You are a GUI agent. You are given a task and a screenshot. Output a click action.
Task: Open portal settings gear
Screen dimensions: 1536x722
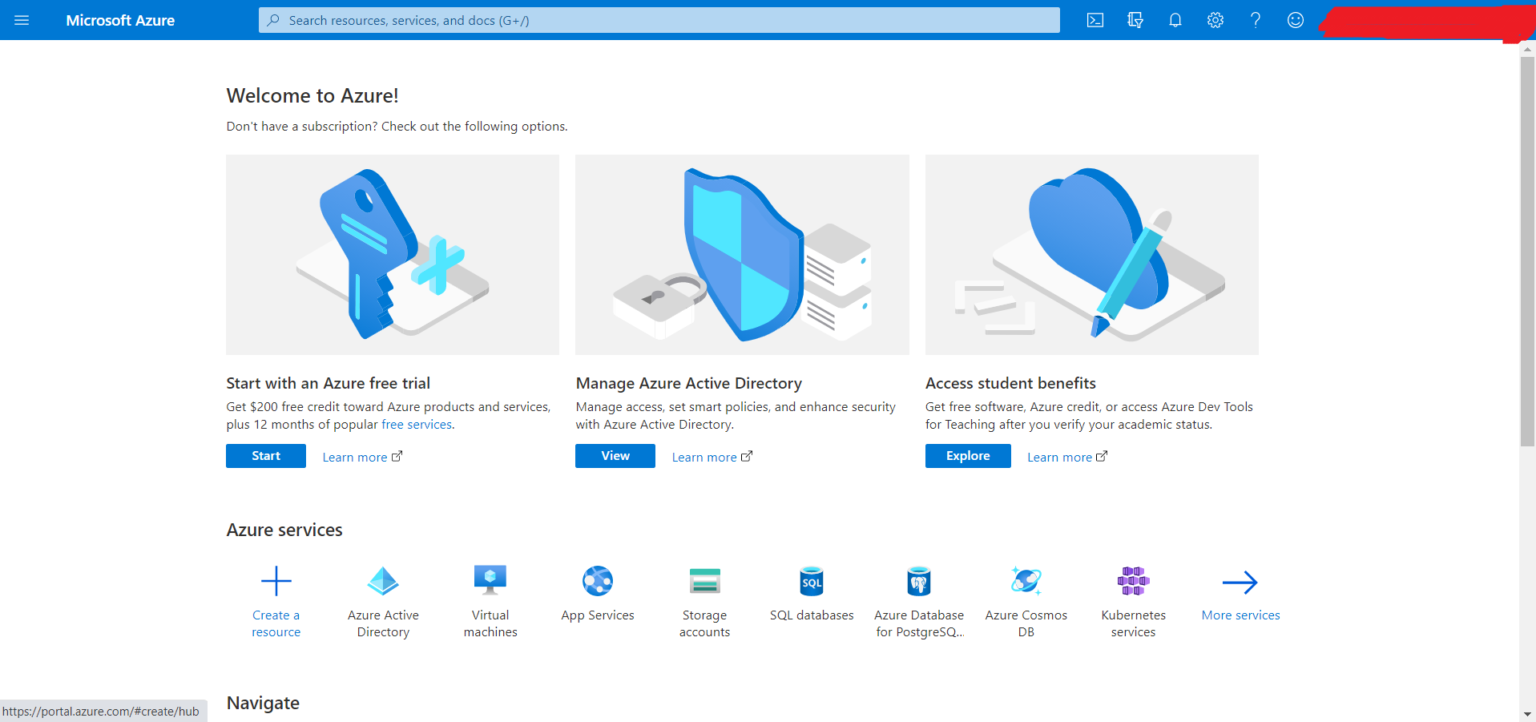(1215, 20)
